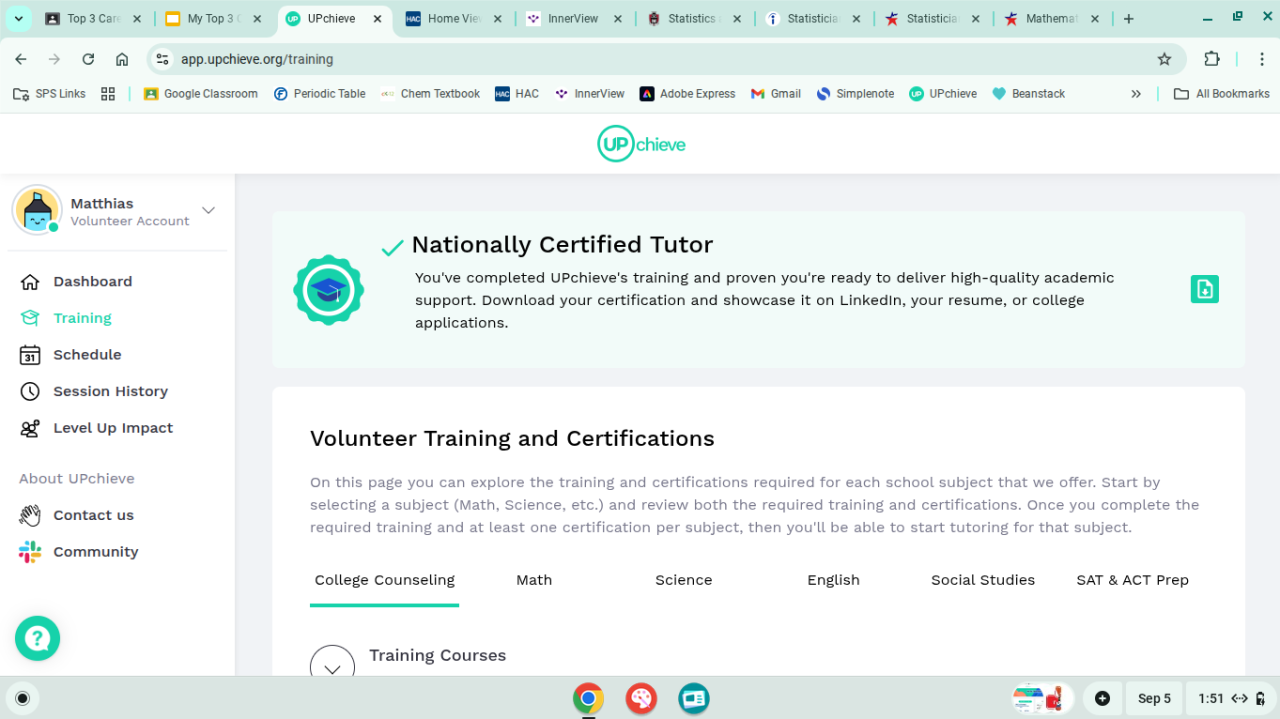Open the Simplenote bookmark
The image size is (1280, 719).
855,94
